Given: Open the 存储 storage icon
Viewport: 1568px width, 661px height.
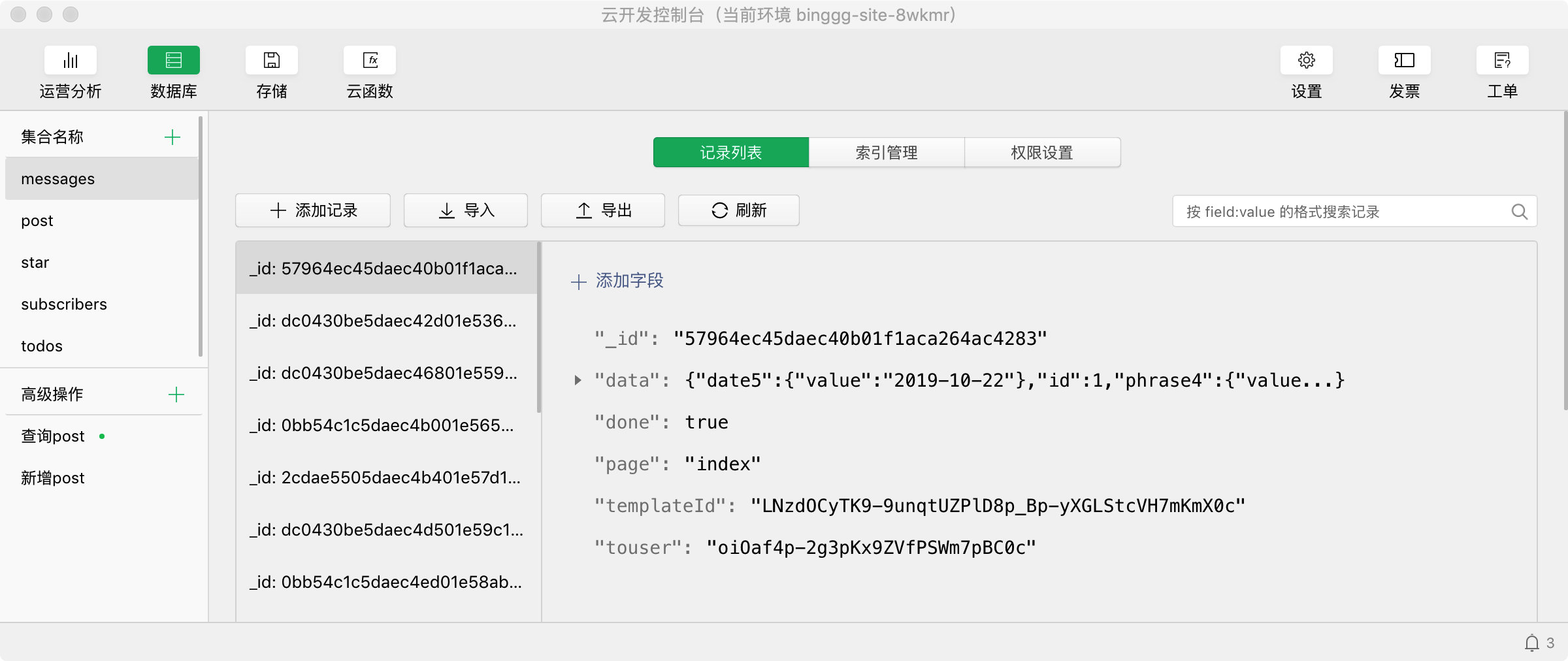Looking at the screenshot, I should tap(272, 61).
